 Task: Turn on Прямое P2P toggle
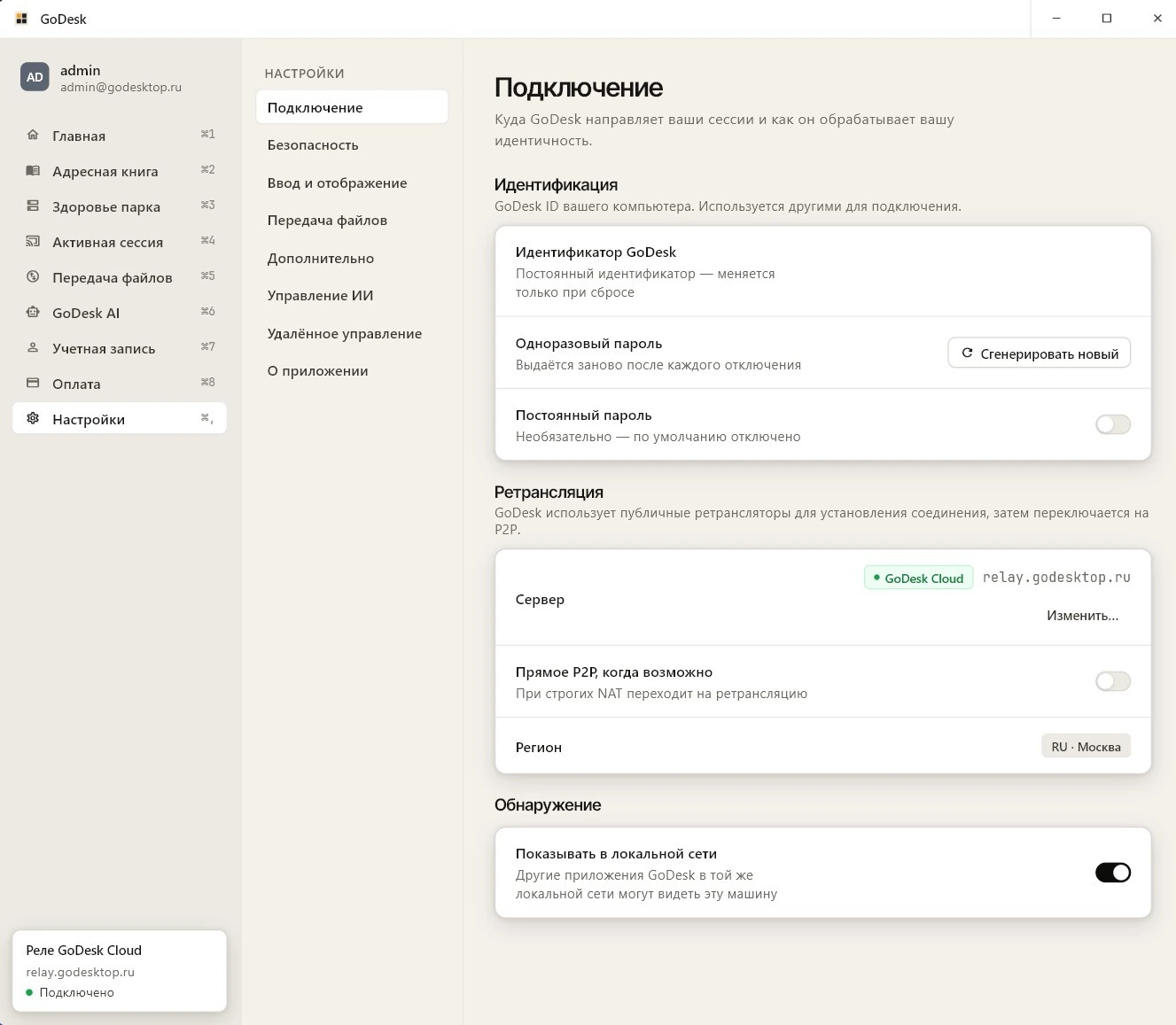click(1113, 681)
